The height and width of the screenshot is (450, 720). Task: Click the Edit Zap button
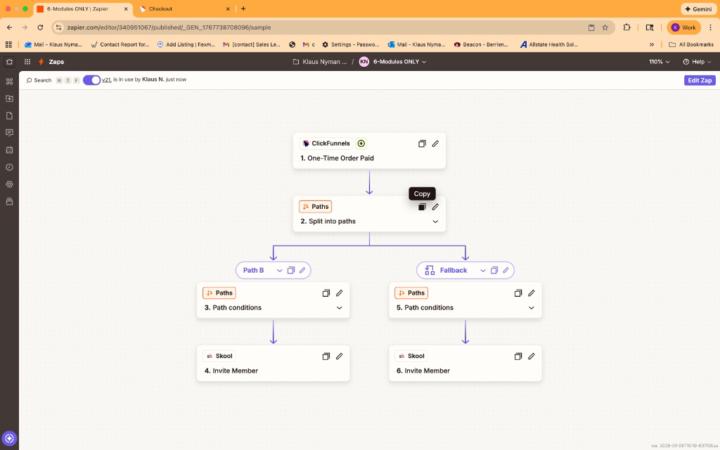[699, 80]
